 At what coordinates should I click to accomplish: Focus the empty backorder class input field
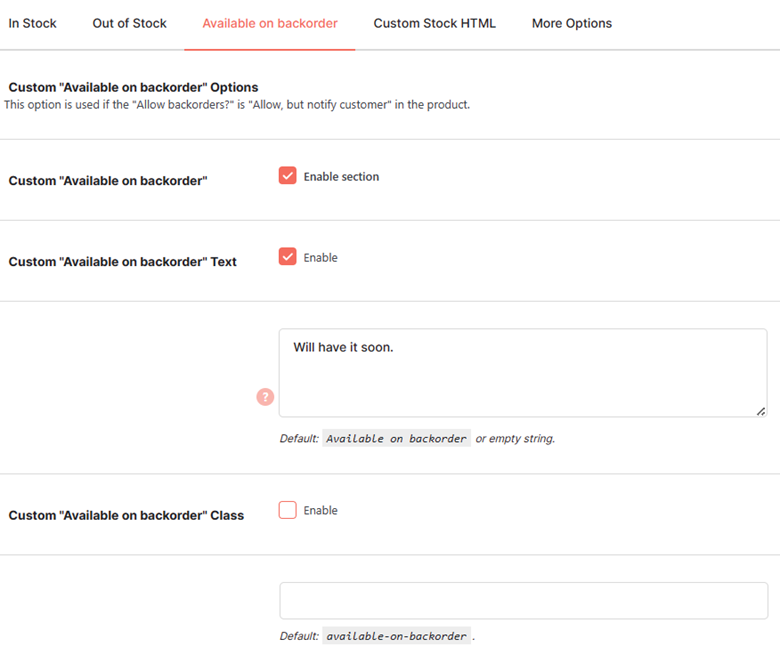(523, 600)
